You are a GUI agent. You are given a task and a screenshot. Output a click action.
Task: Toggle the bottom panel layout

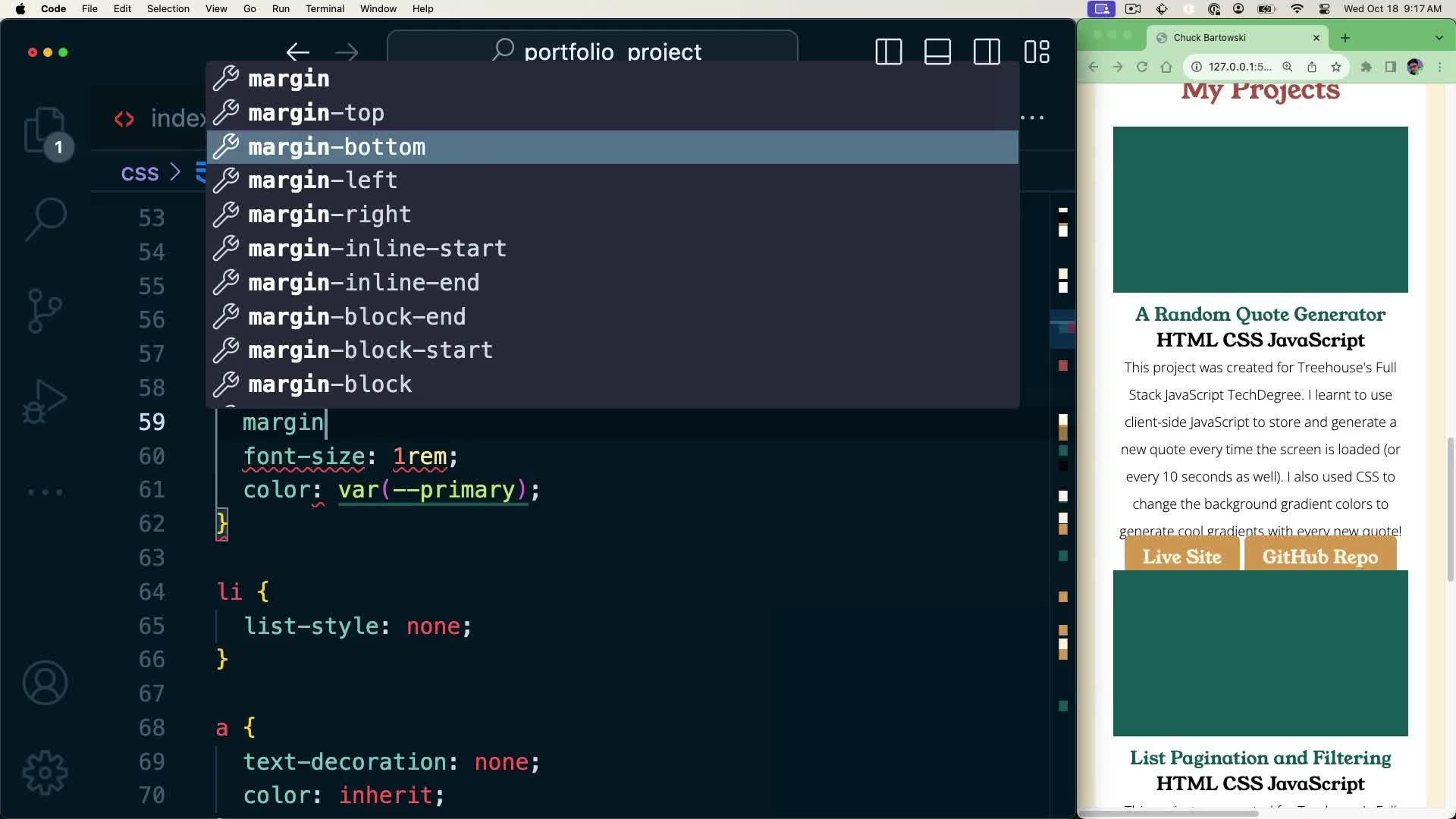click(937, 52)
